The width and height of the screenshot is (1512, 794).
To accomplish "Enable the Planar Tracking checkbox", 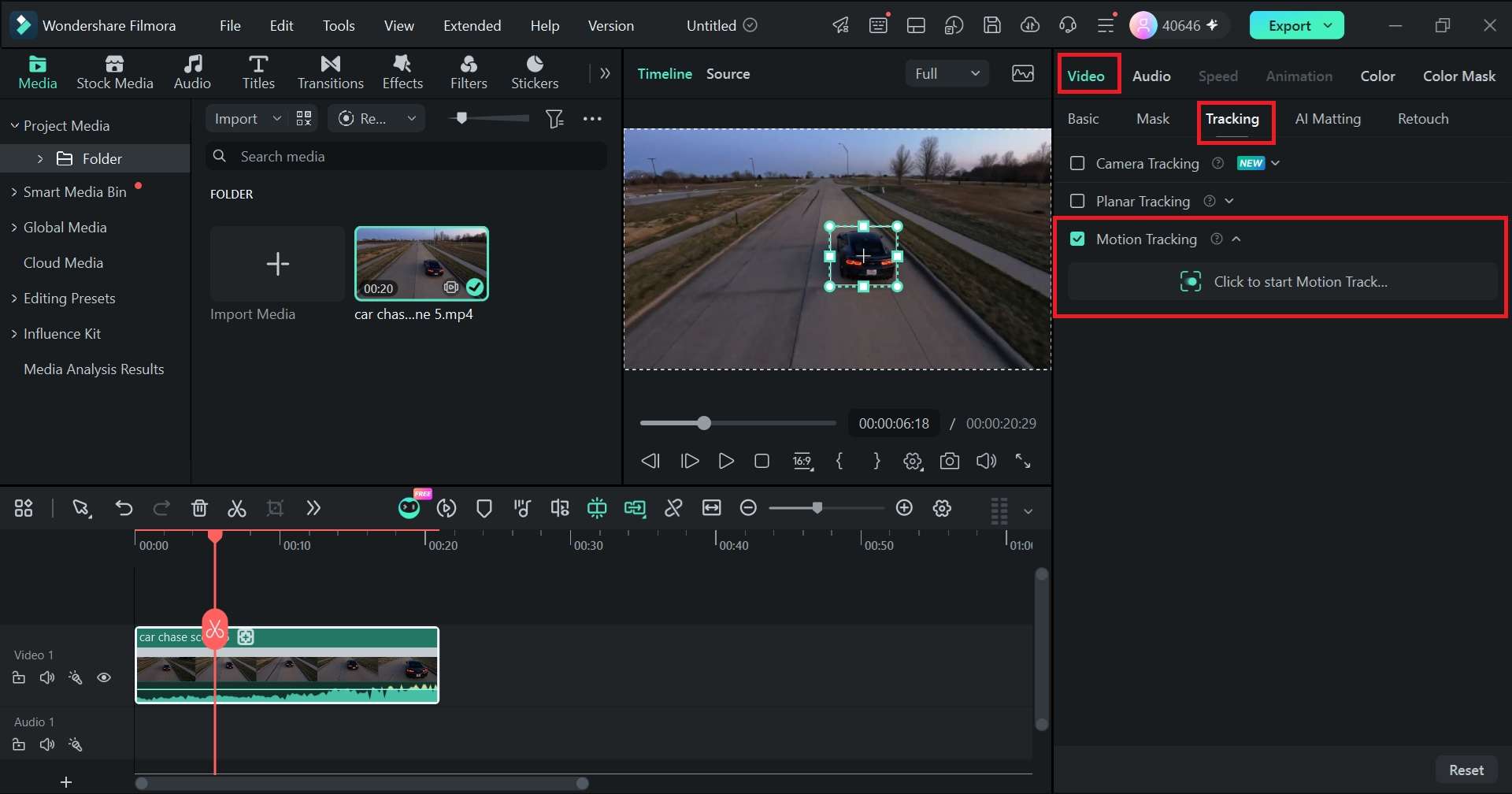I will pos(1077,202).
